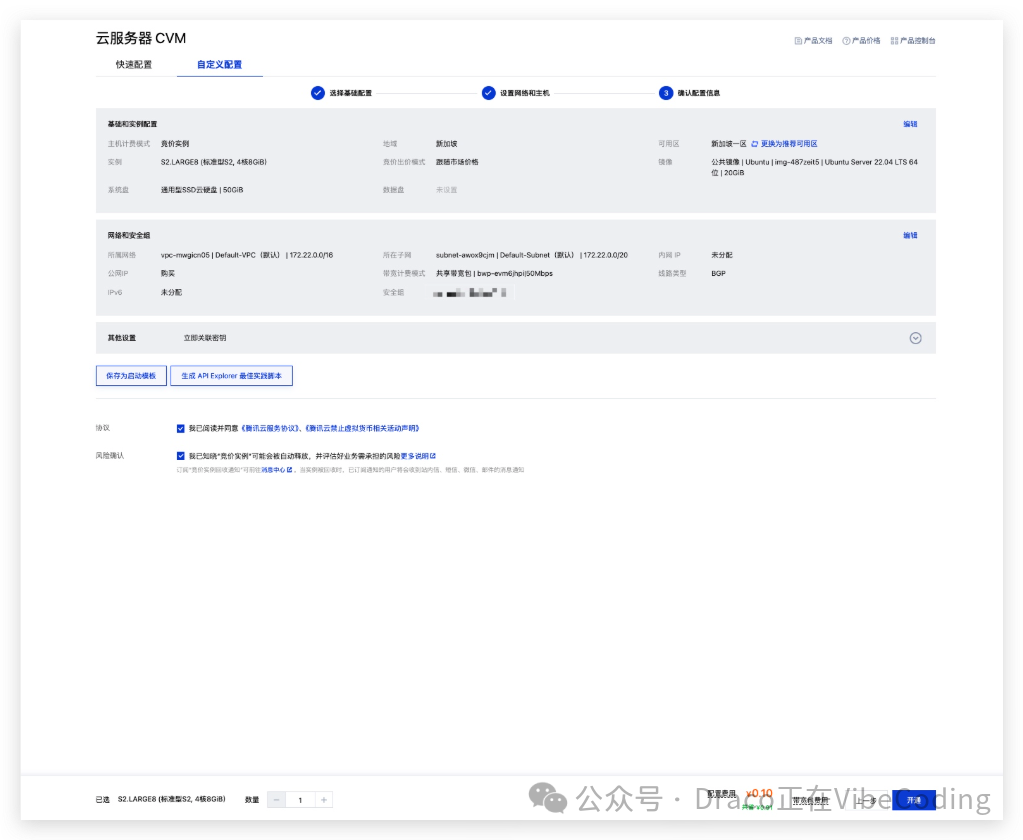Toggle the 风险确认 risk acknowledgment checkbox

point(180,456)
